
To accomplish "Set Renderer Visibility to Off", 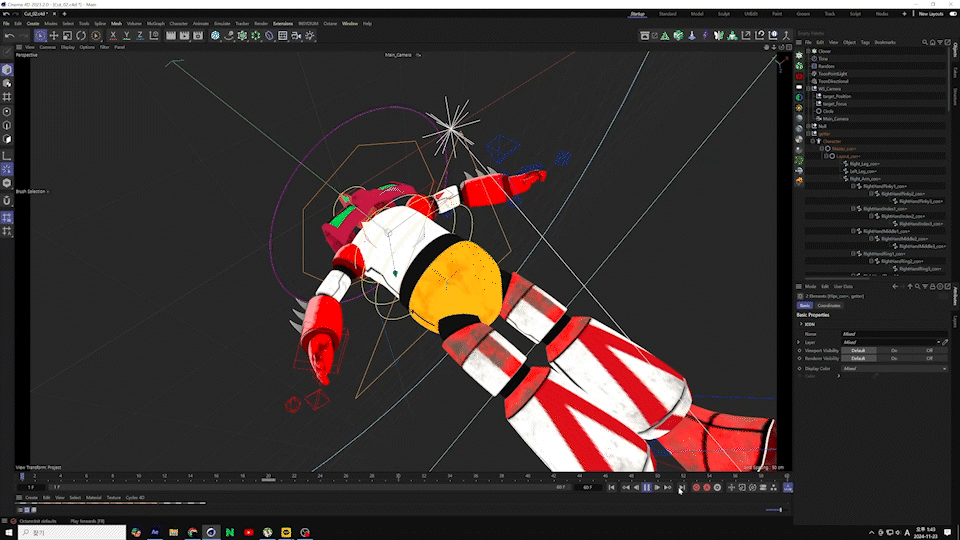I will tap(929, 358).
